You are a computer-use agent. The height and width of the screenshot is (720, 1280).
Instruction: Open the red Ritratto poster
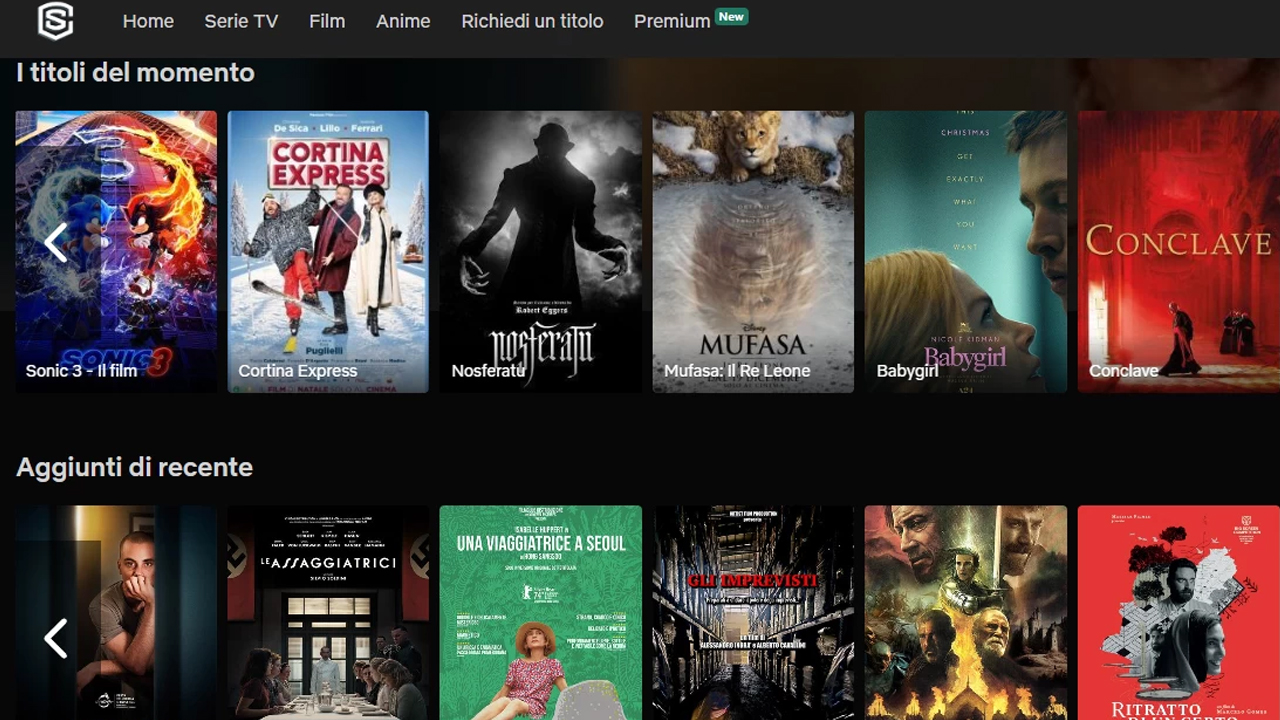[1179, 612]
